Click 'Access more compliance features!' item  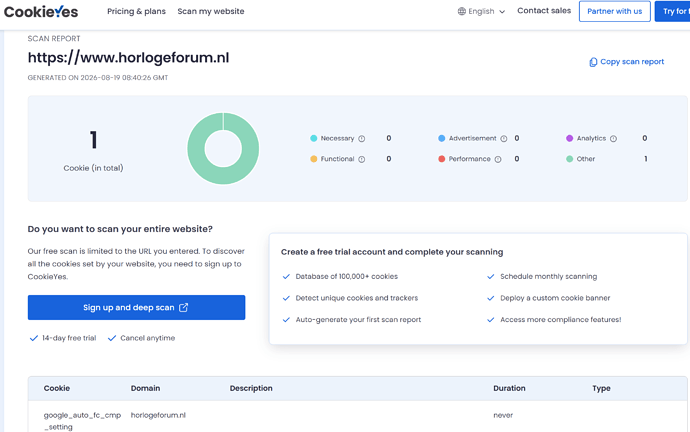click(x=561, y=320)
